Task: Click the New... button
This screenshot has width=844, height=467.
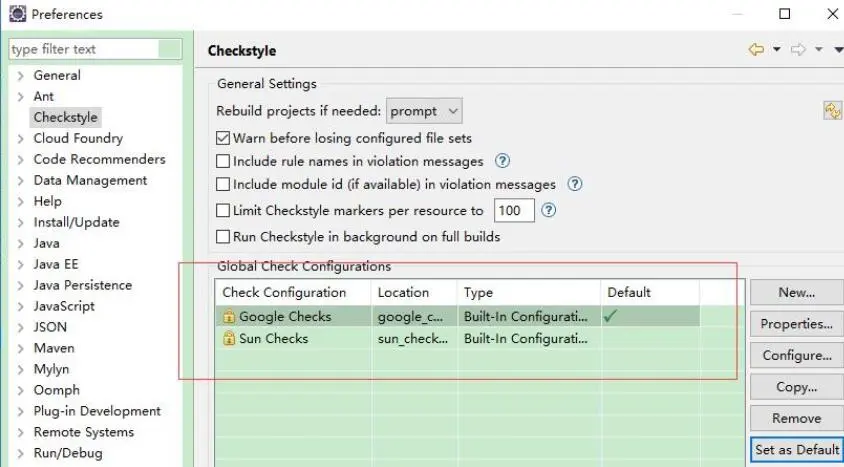Action: click(796, 292)
